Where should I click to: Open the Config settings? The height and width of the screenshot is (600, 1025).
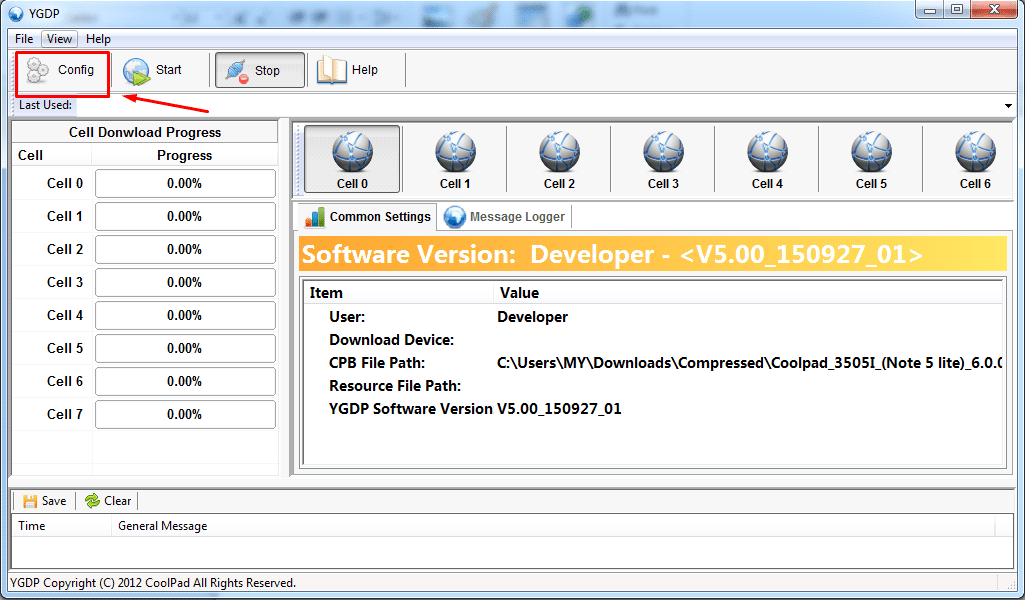[61, 70]
